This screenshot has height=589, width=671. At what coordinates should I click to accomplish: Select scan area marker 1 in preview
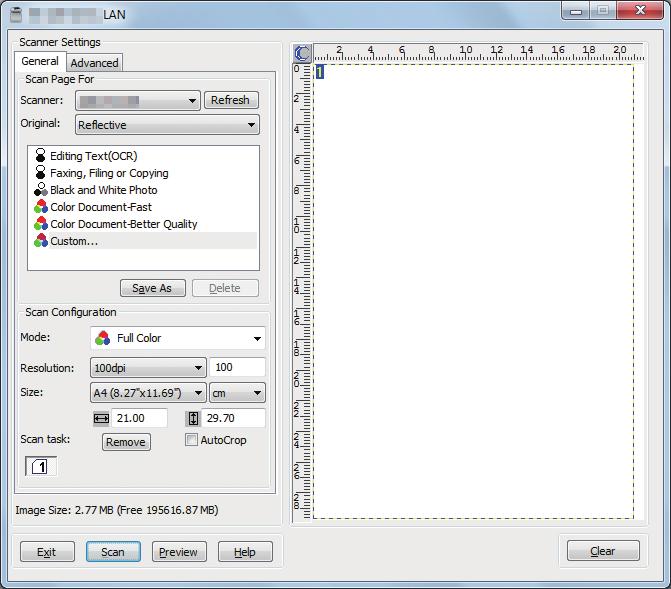coord(320,71)
